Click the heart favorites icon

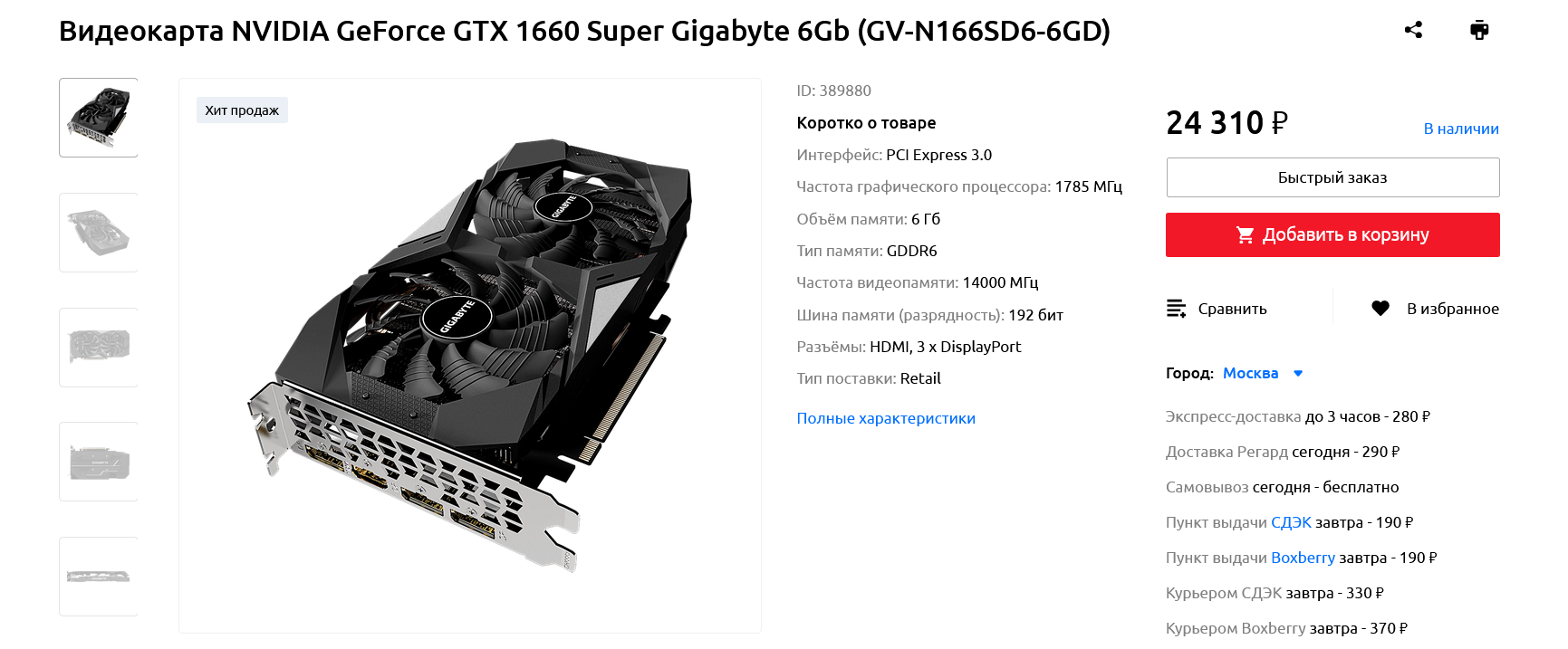(x=1380, y=309)
